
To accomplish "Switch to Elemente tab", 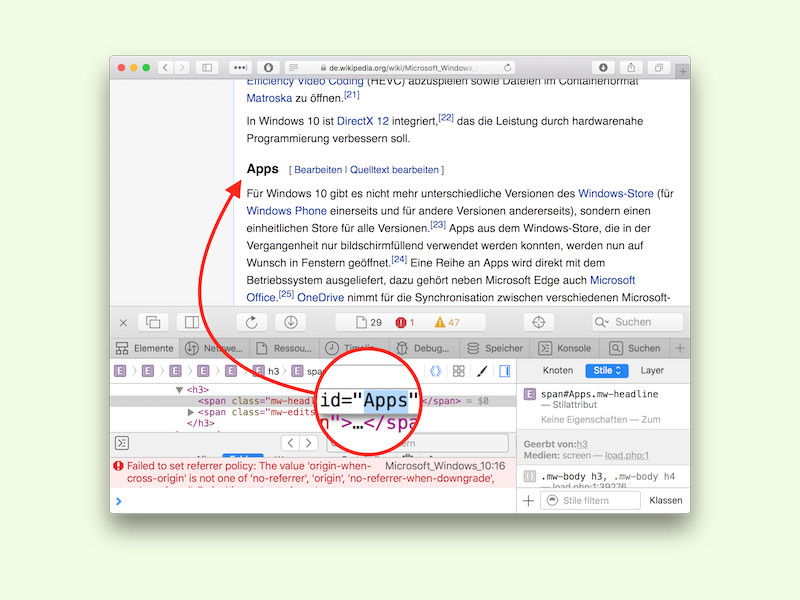I will (144, 348).
